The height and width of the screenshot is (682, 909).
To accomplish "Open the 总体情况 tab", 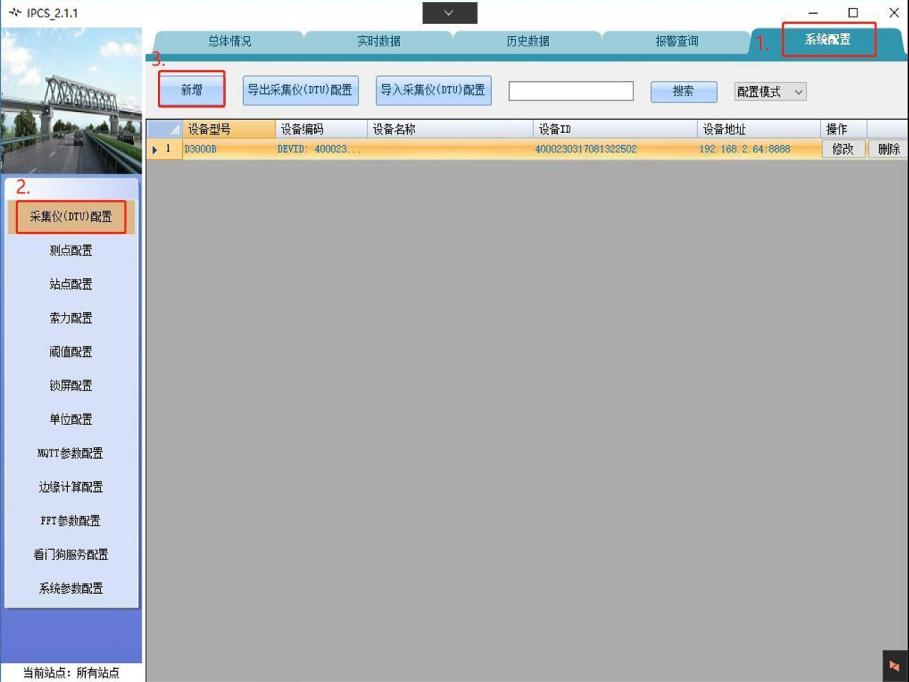I will tap(229, 42).
